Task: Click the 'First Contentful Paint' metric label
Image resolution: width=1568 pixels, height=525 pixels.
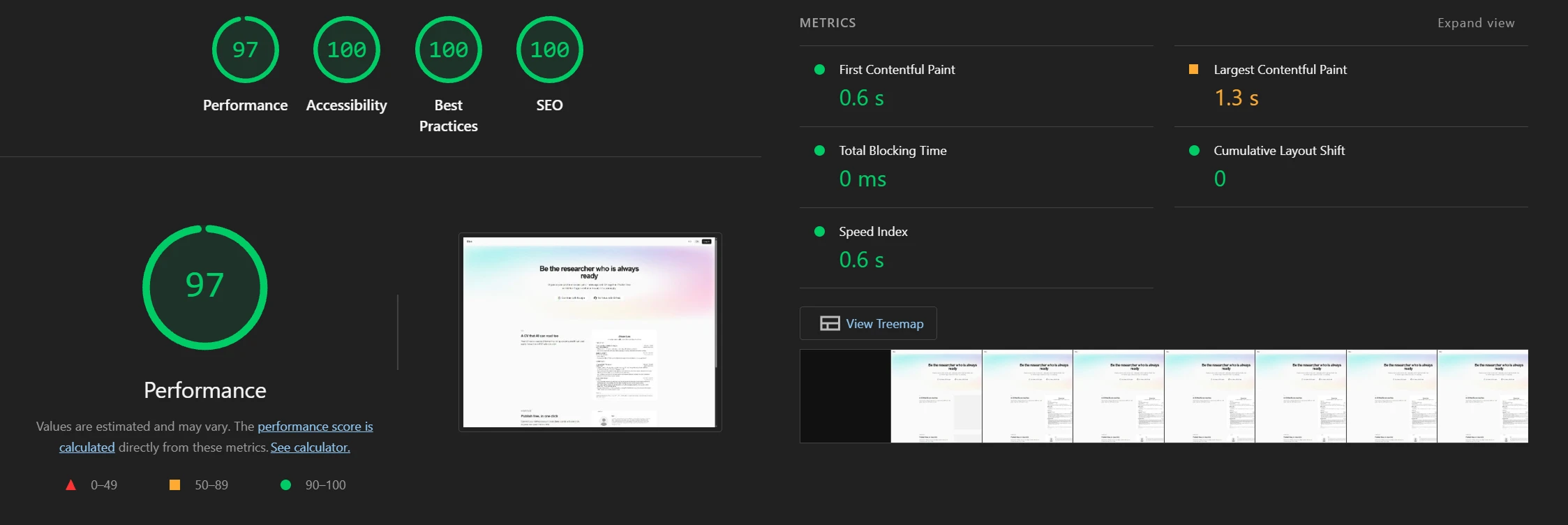Action: click(x=897, y=70)
